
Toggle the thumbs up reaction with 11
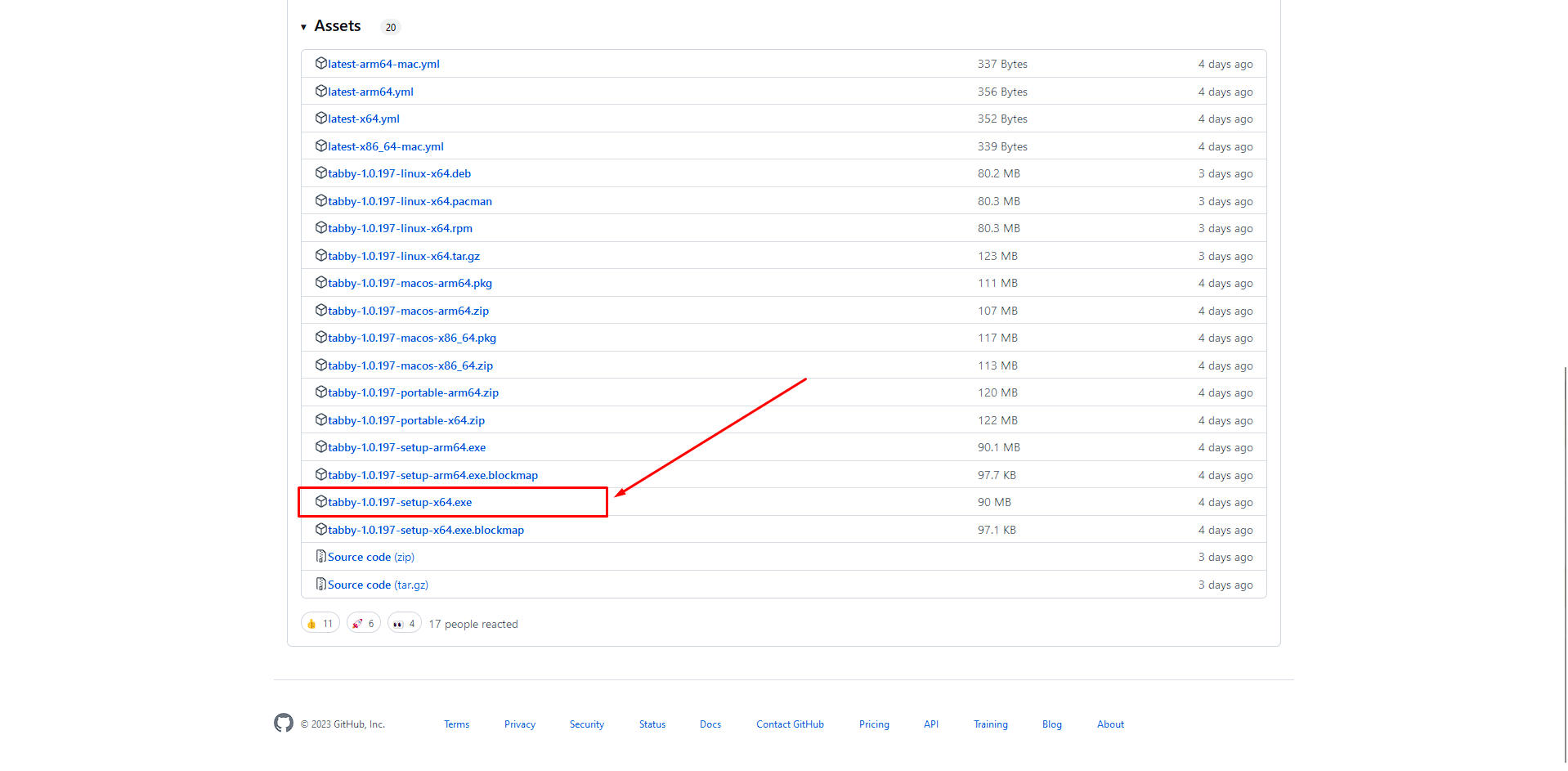click(320, 623)
